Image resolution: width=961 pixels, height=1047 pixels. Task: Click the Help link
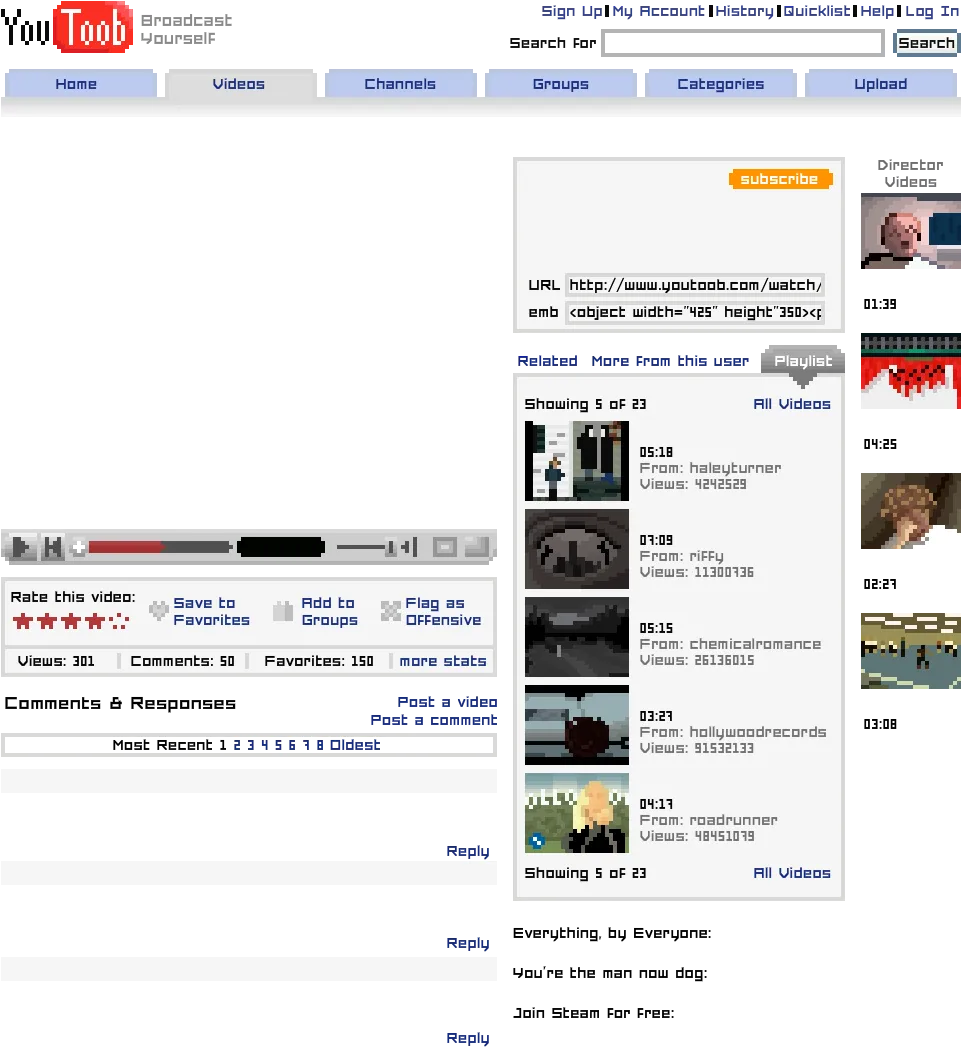[877, 11]
